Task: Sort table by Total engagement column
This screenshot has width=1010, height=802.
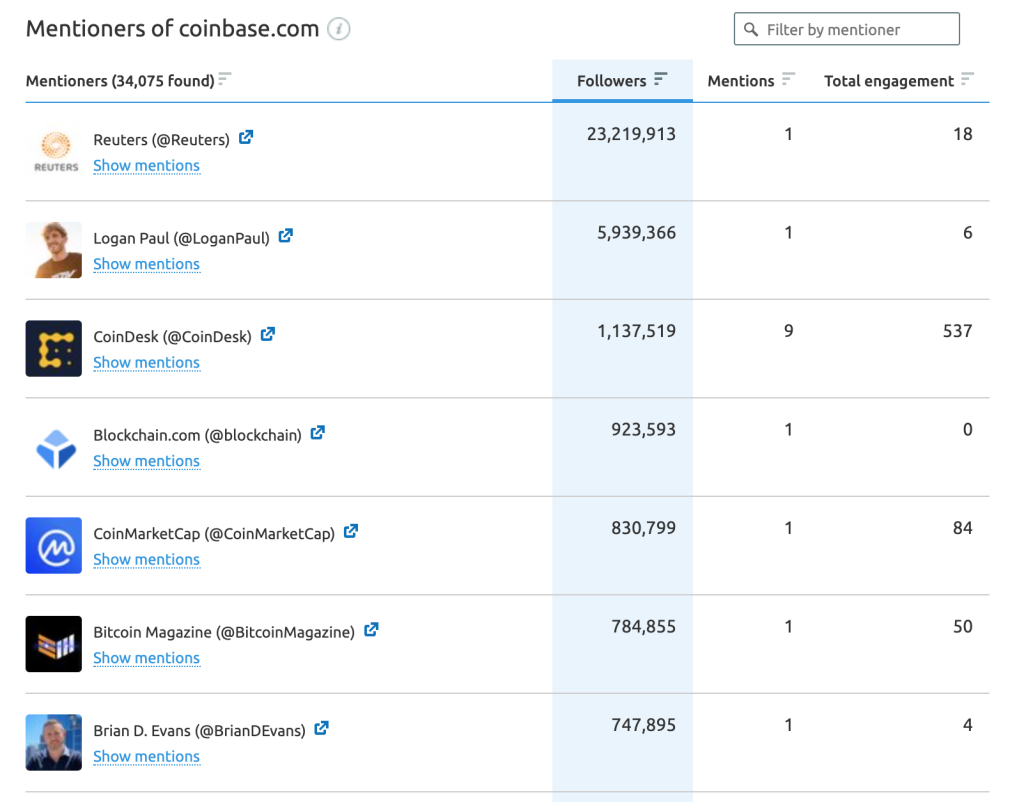Action: (967, 80)
